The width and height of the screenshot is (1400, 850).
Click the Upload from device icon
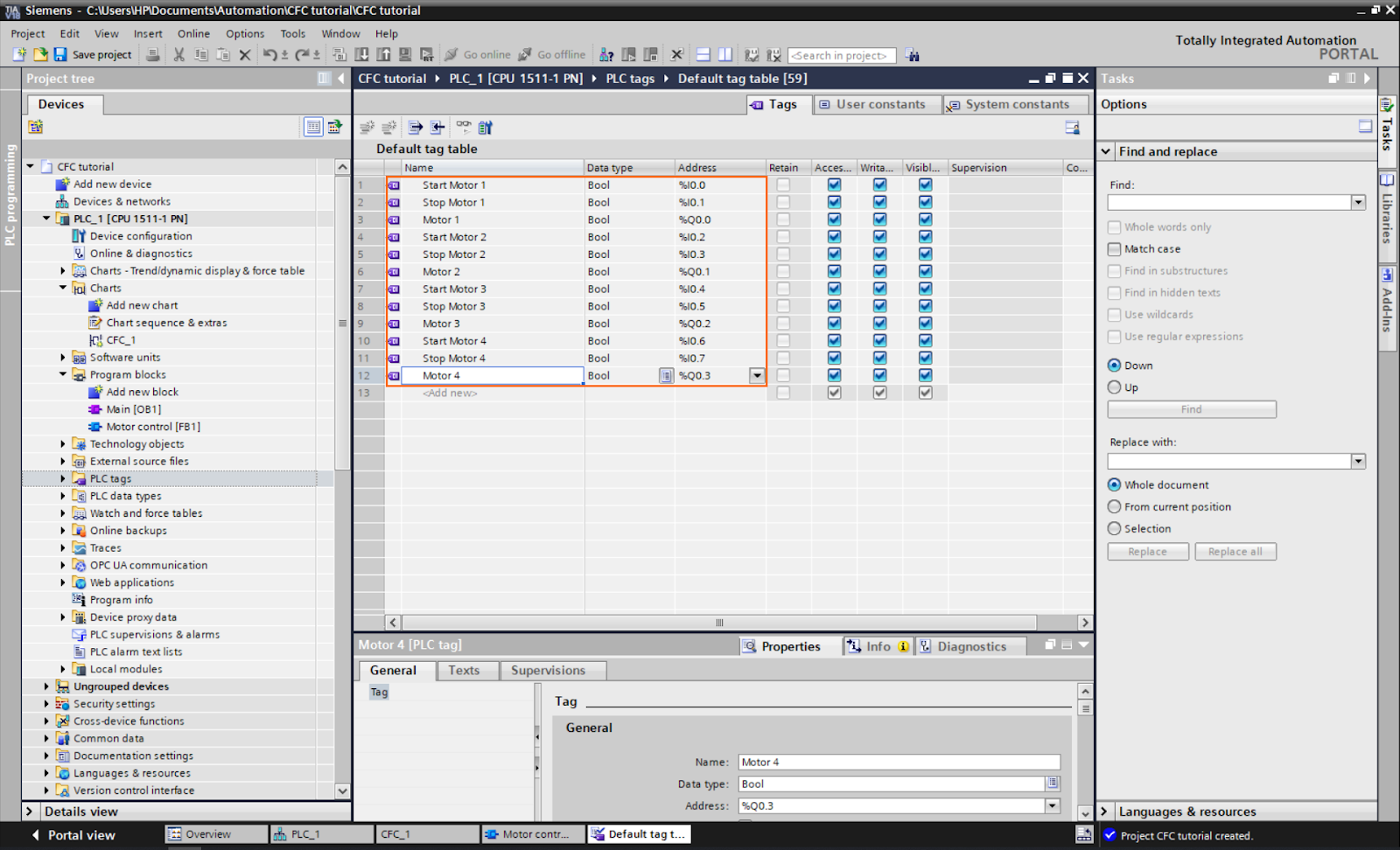click(x=382, y=54)
